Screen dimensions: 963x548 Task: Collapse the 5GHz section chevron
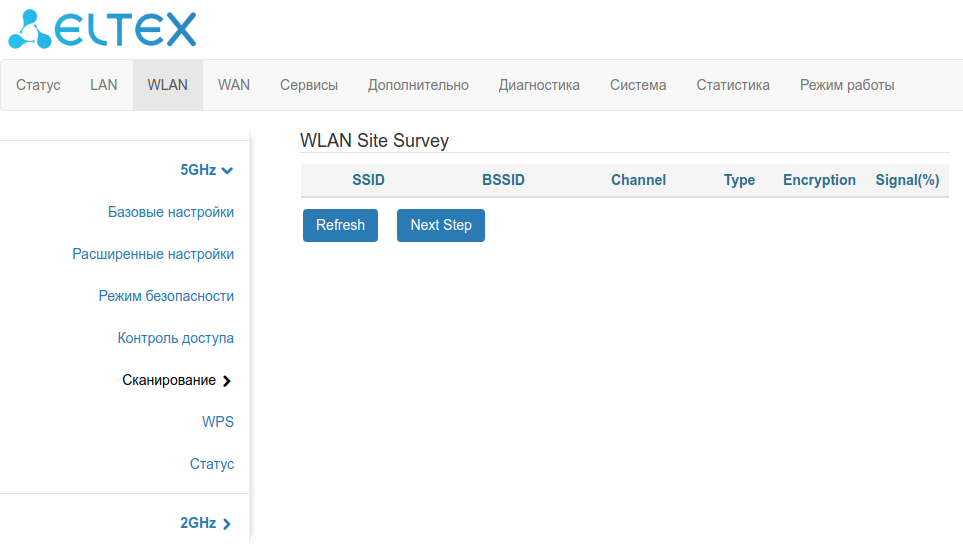[x=227, y=171]
